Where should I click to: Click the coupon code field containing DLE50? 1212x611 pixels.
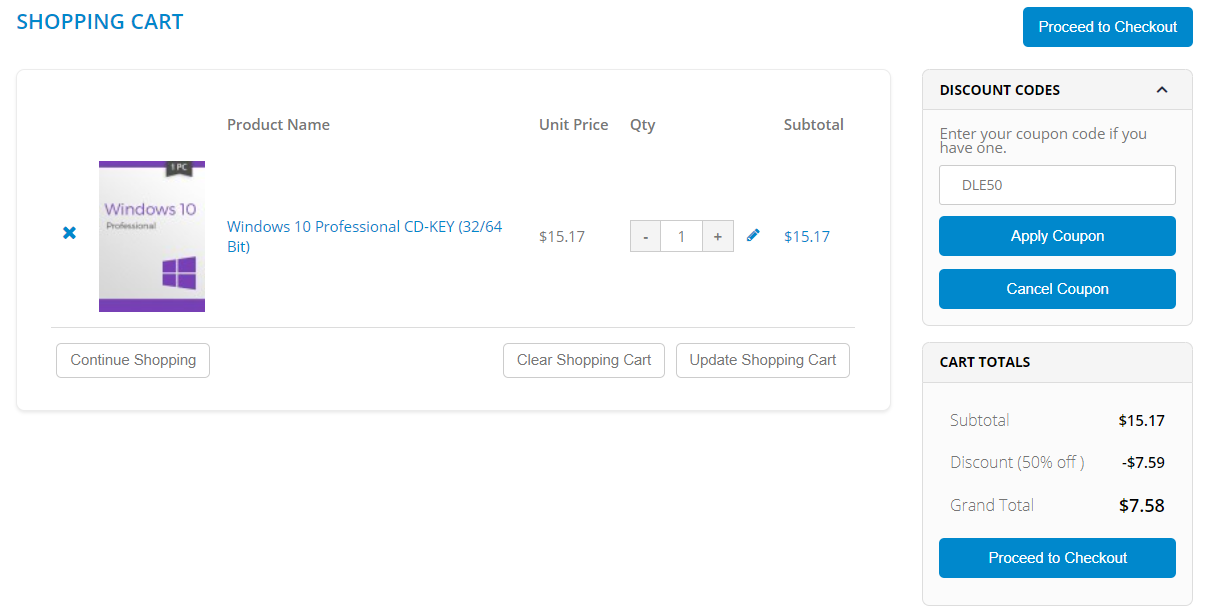(x=1057, y=185)
